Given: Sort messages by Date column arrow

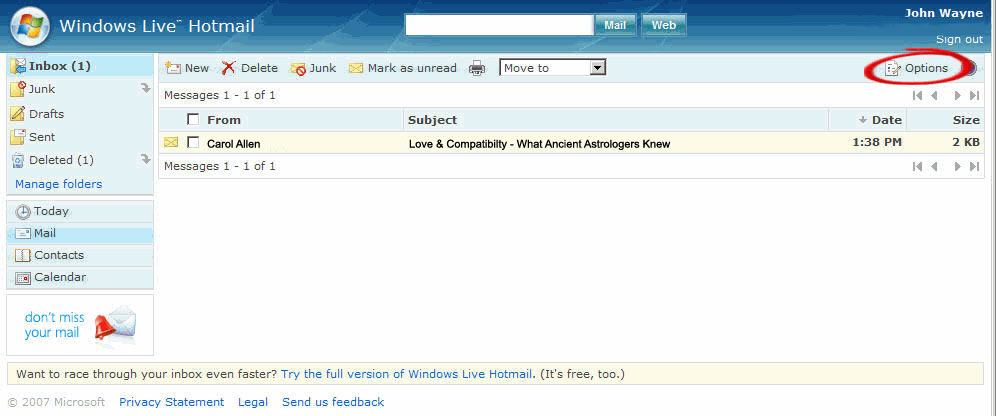Looking at the screenshot, I should pos(863,120).
